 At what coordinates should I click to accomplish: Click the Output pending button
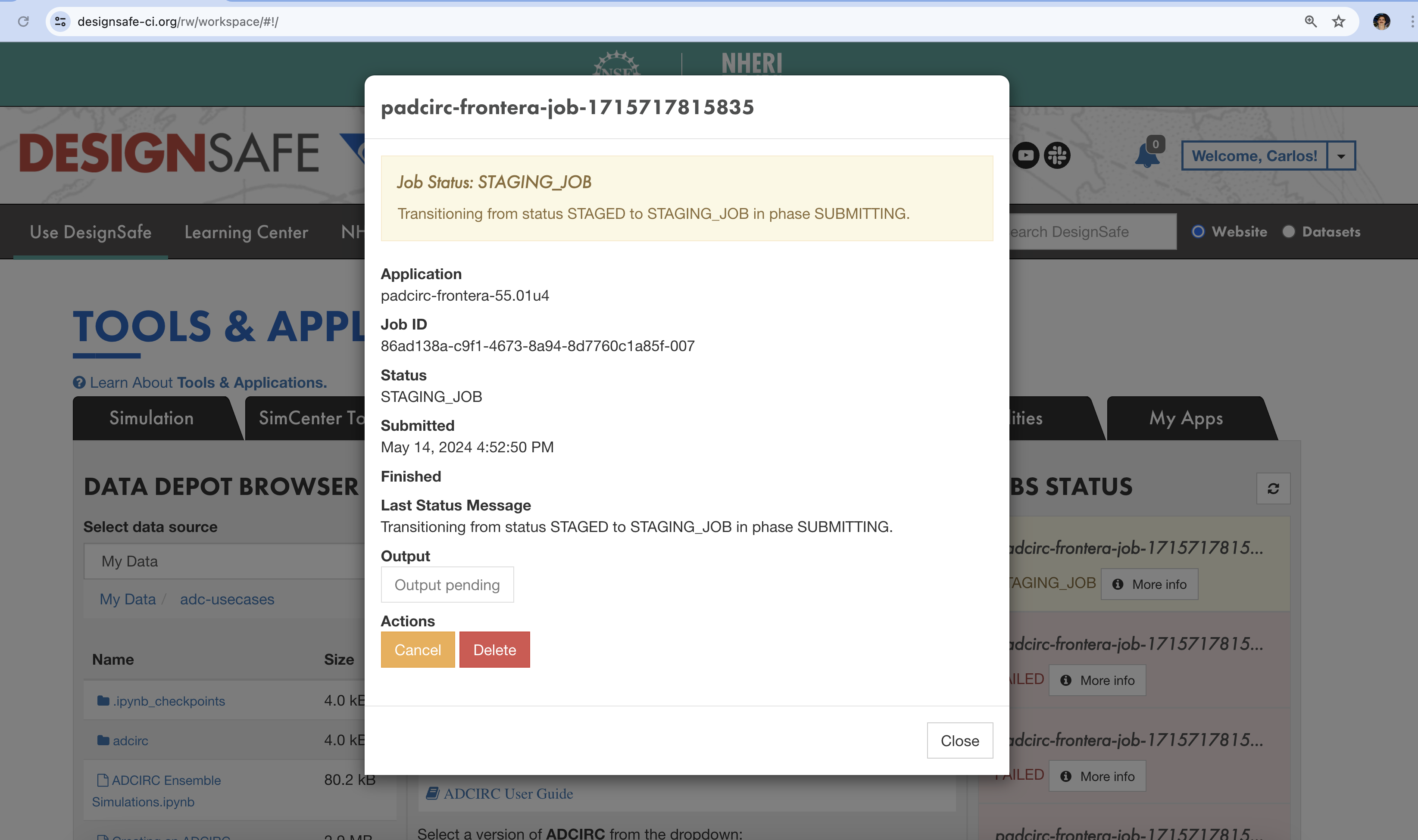(x=447, y=585)
